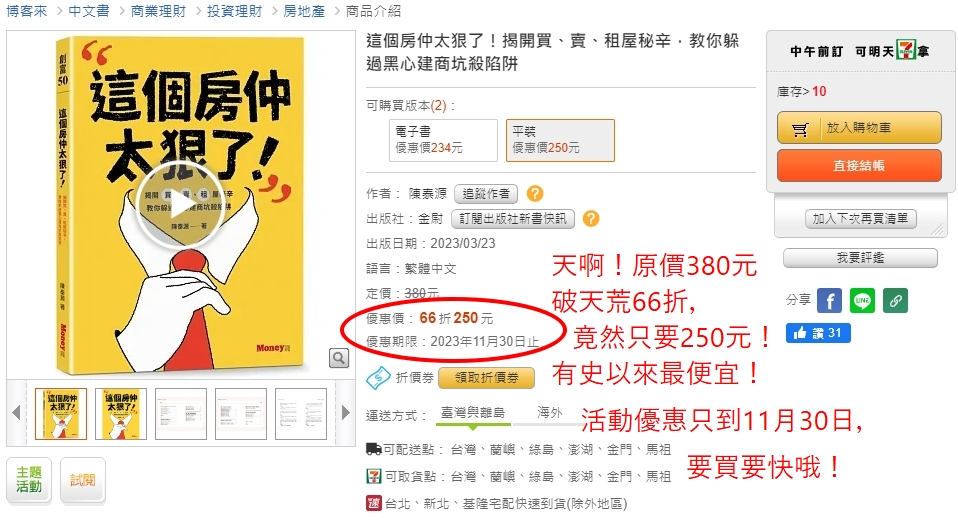
Task: Open 房地產 breadcrumb link
Action: click(304, 11)
